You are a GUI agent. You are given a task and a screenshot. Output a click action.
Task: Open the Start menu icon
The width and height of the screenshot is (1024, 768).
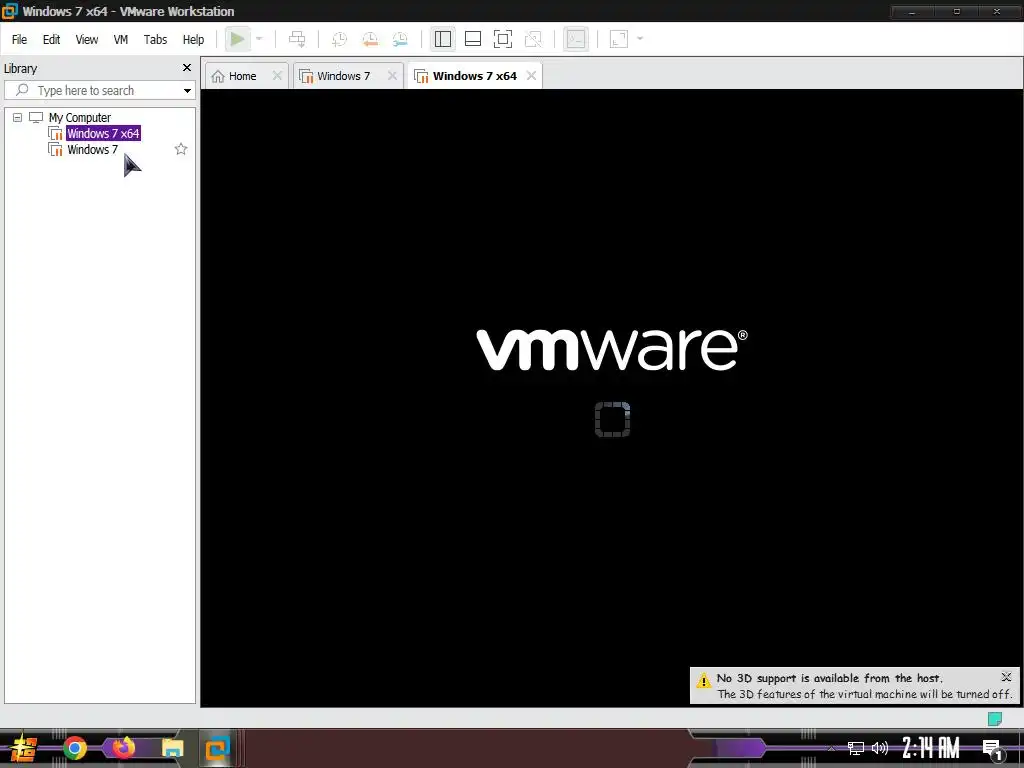click(24, 748)
